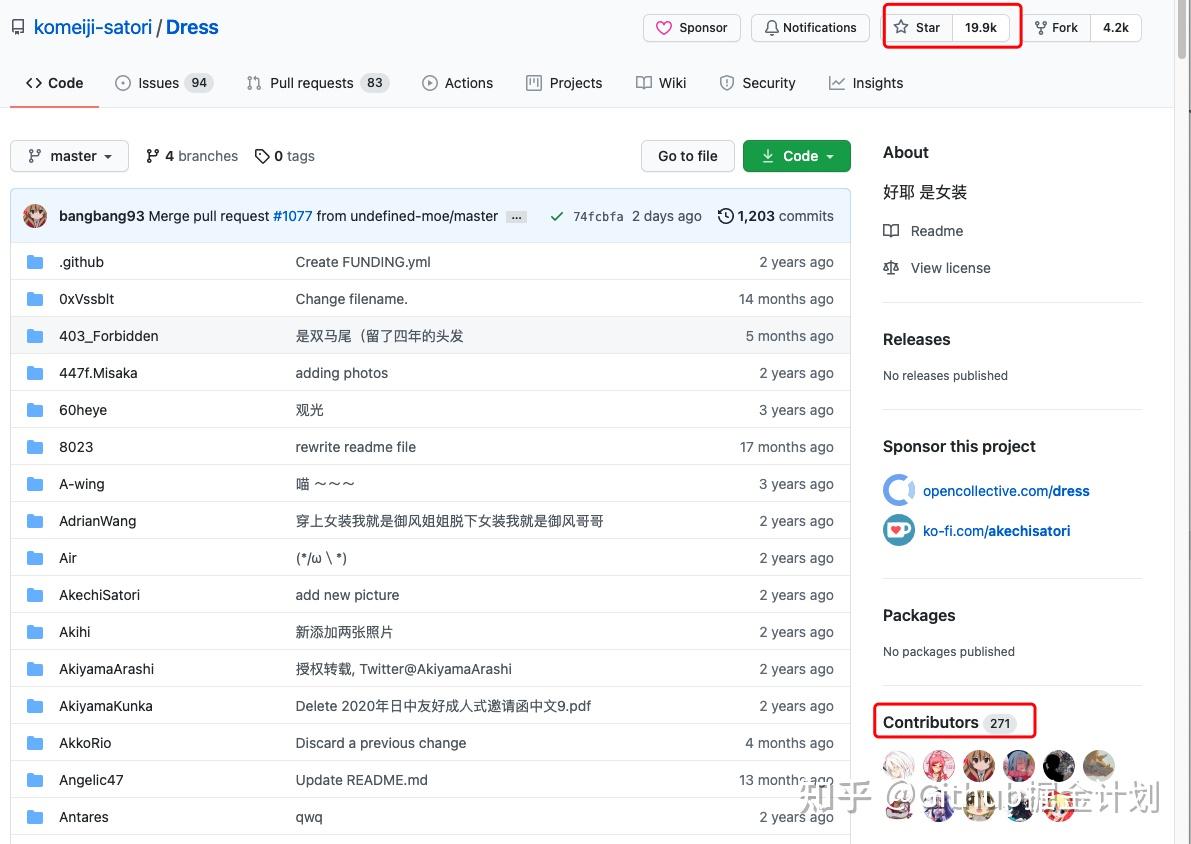
Task: Click the Sponsor heart icon
Action: 664,28
